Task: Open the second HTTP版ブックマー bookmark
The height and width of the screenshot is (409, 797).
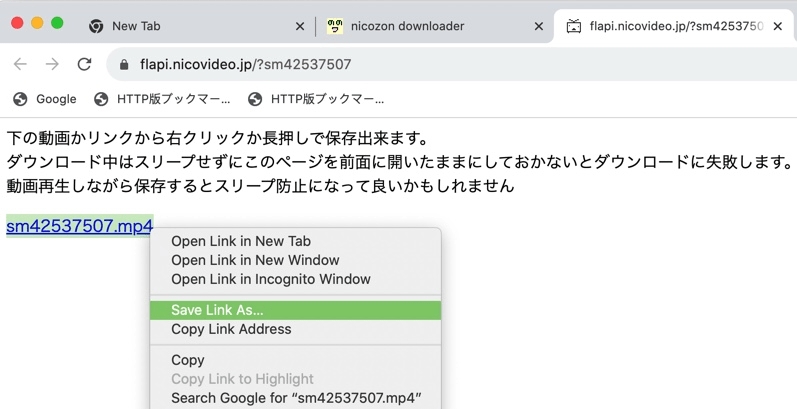Action: point(316,99)
